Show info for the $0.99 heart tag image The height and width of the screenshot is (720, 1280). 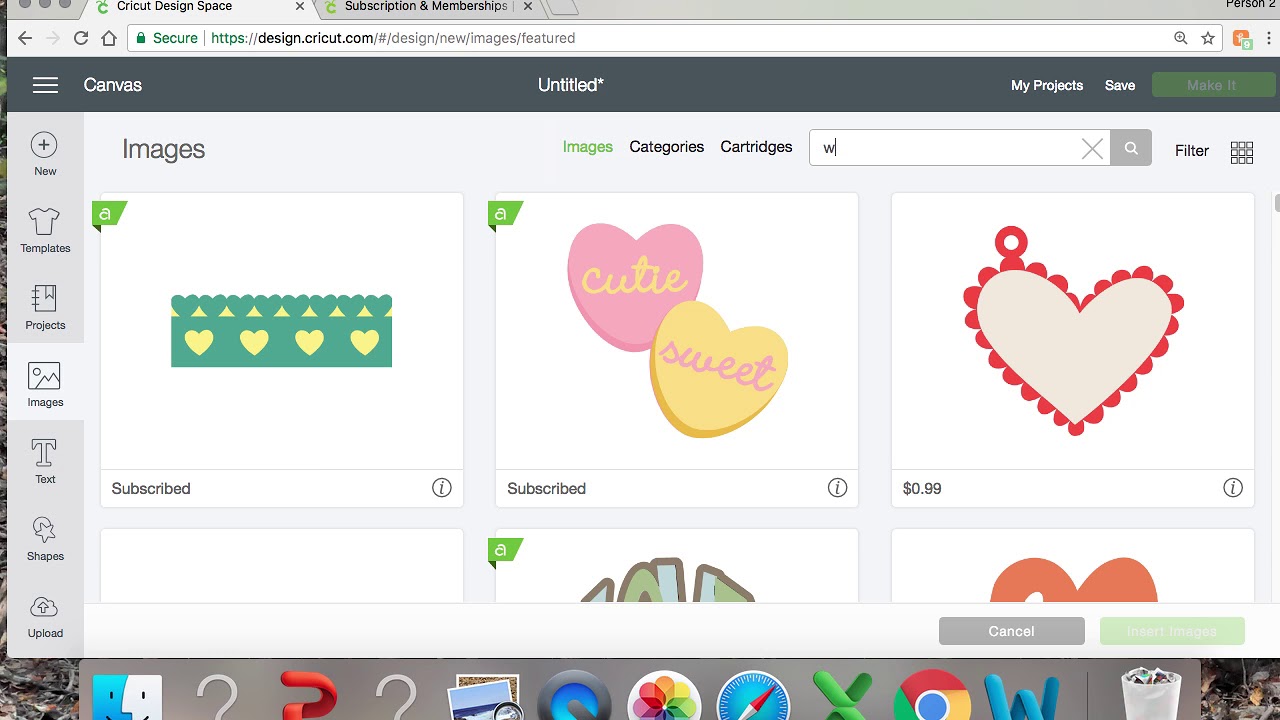pyautogui.click(x=1232, y=488)
